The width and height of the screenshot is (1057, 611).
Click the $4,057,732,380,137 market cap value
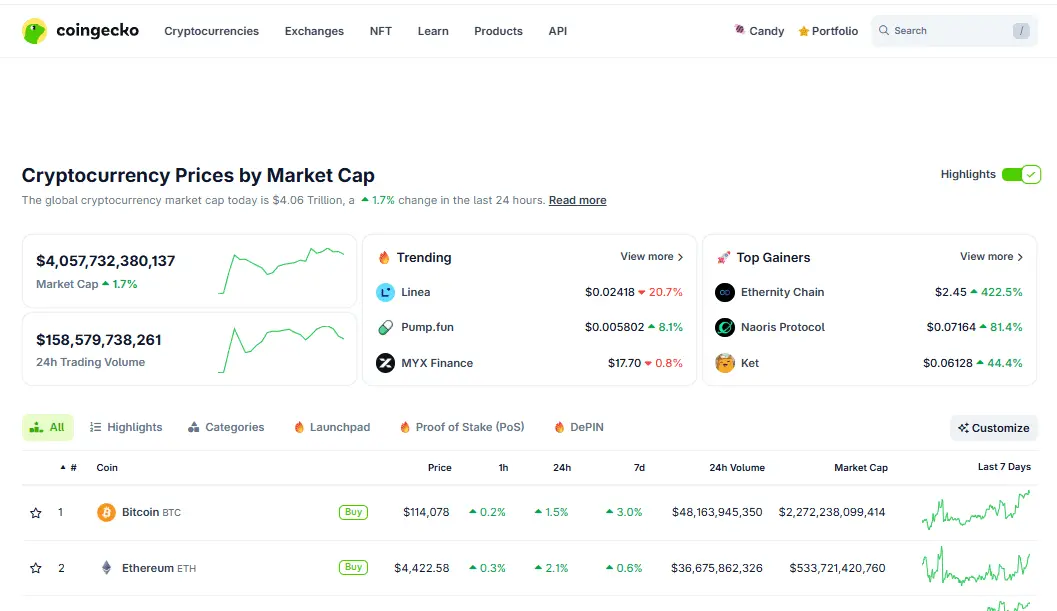click(106, 261)
